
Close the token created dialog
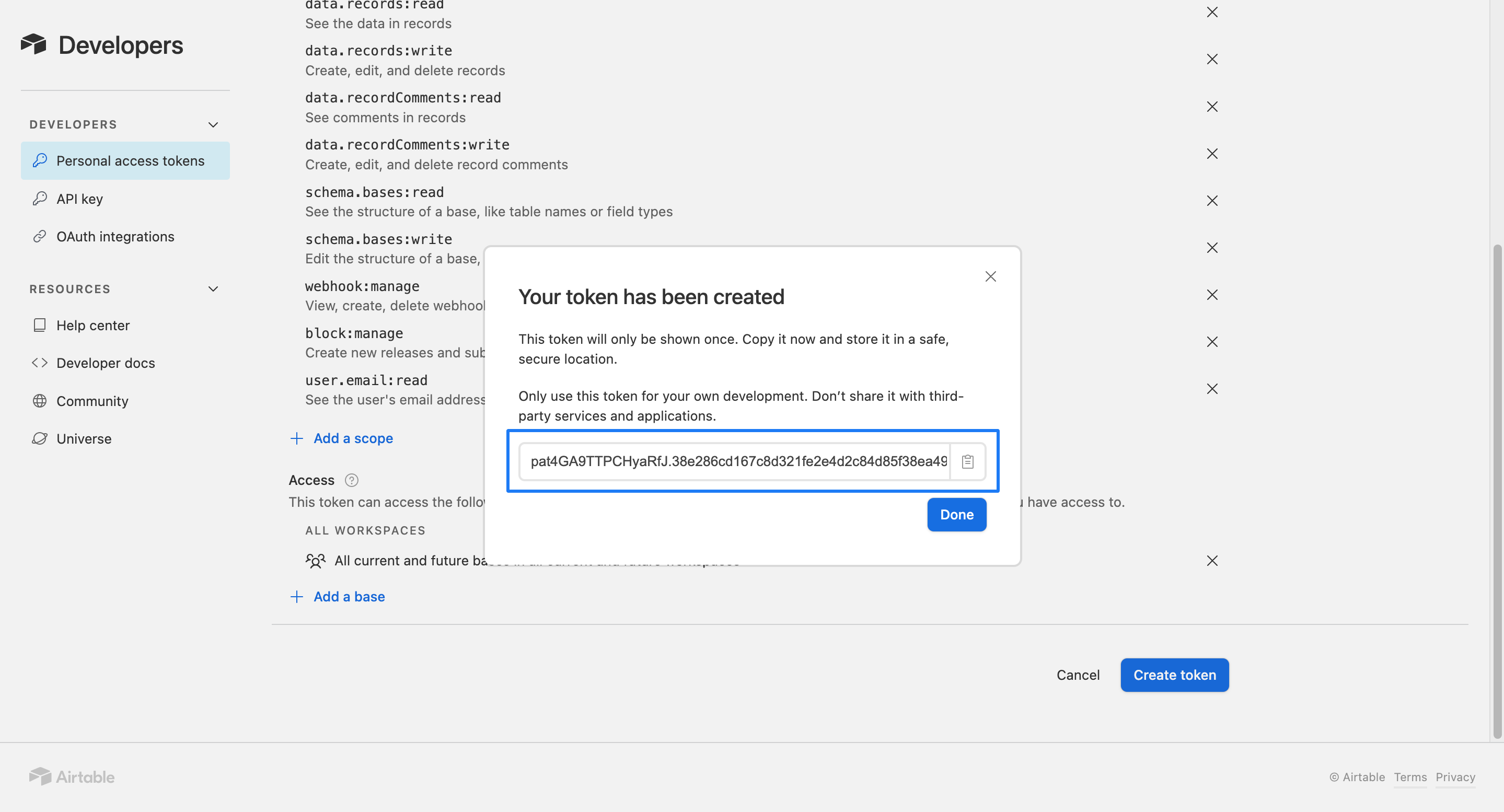pos(990,276)
